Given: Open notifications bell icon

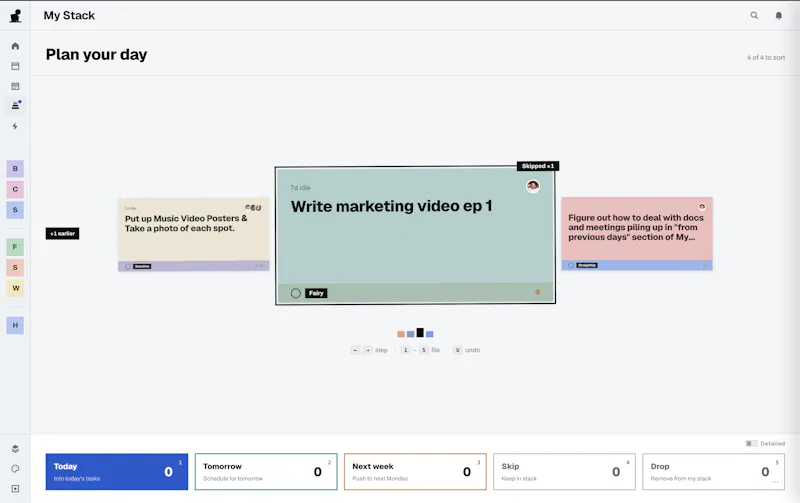Looking at the screenshot, I should tap(779, 16).
